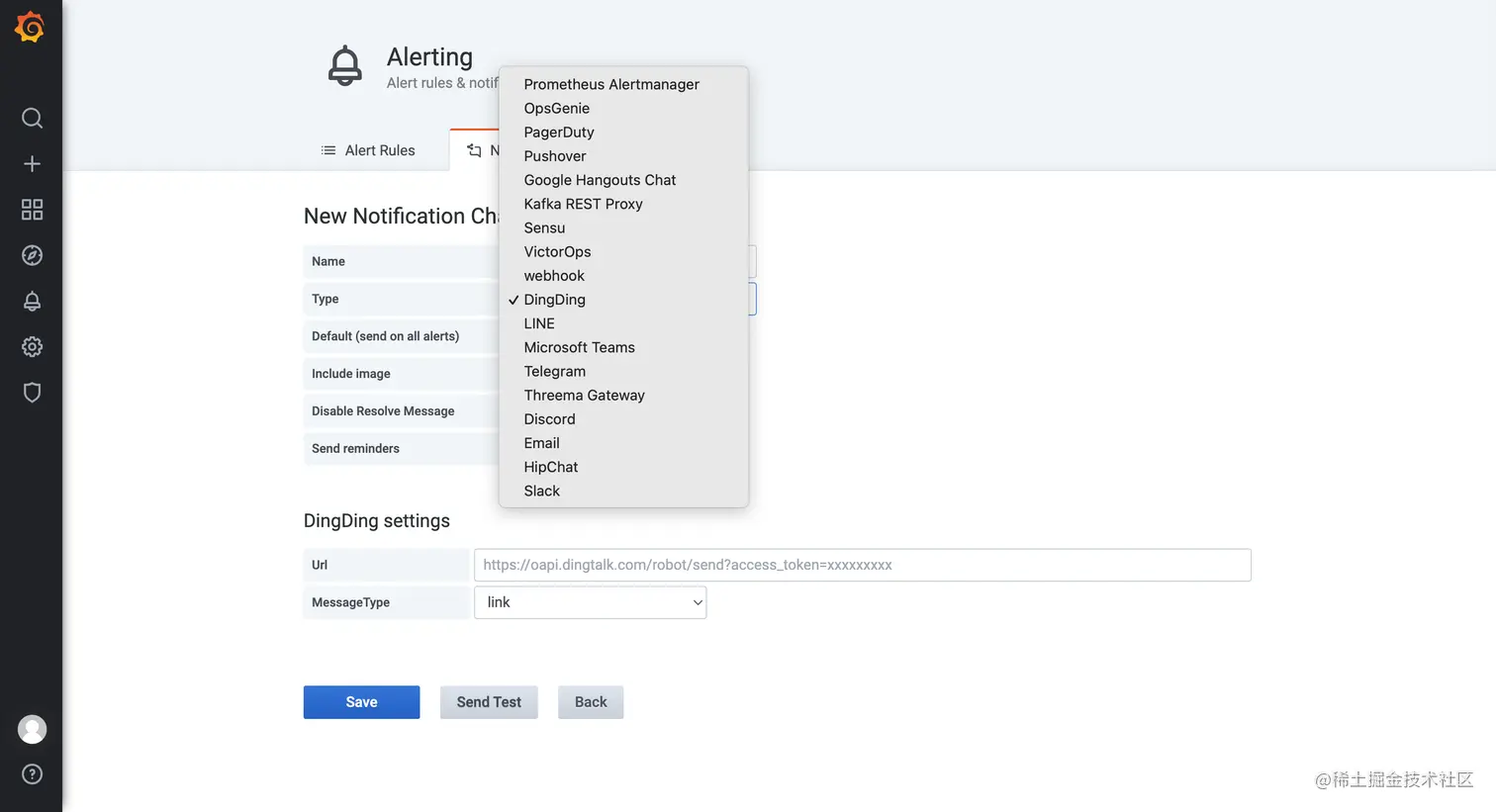Click the Back button
Viewport: 1496px width, 812px height.
591,702
